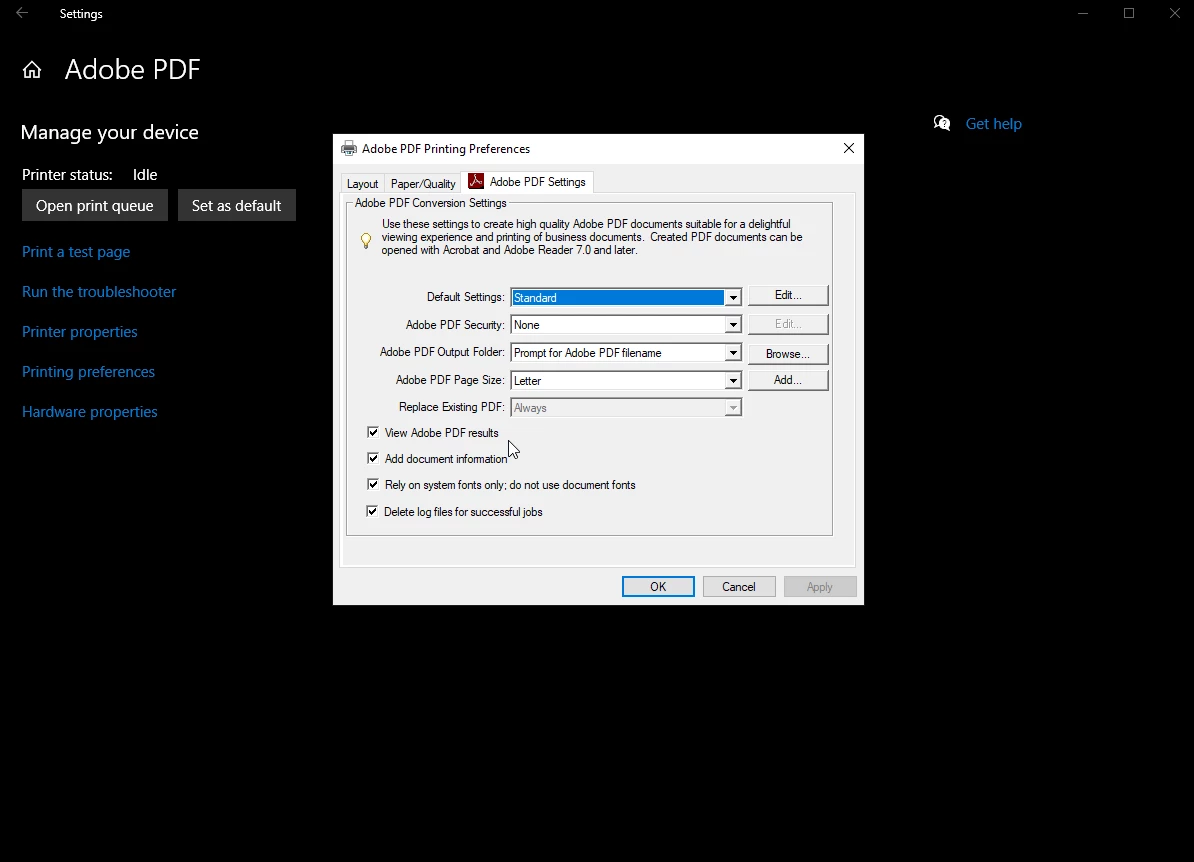Viewport: 1194px width, 862px height.
Task: Click Edit button beside Adobe PDF Security
Action: (x=788, y=324)
